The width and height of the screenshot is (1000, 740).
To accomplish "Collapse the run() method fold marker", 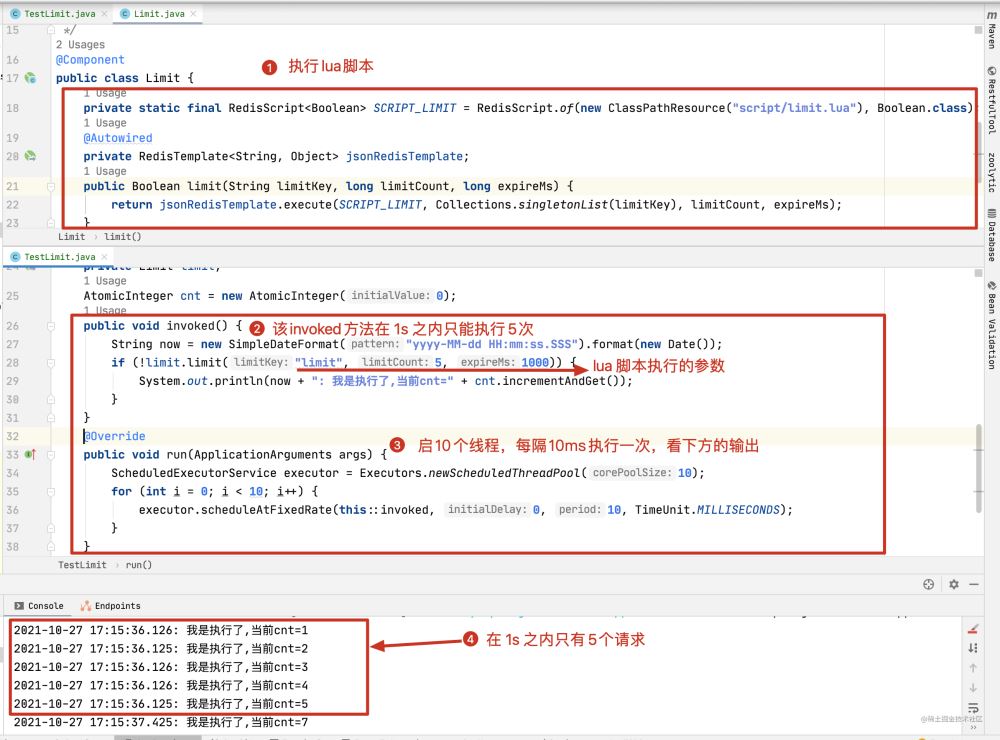I will coord(51,455).
